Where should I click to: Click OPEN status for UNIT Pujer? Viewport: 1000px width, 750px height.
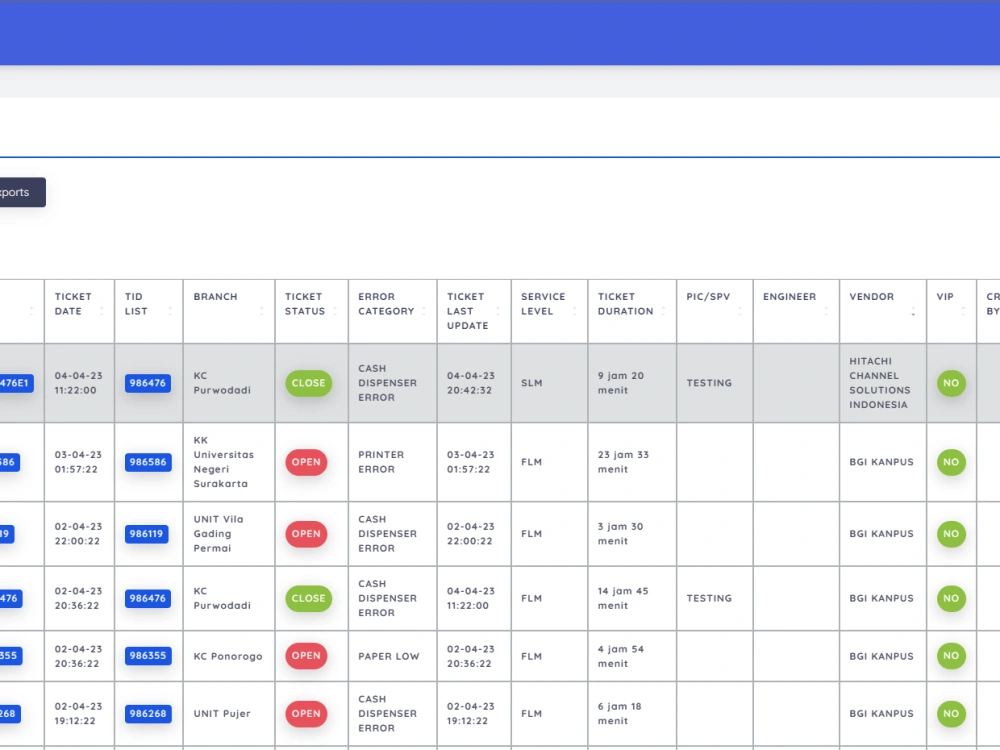(x=306, y=714)
